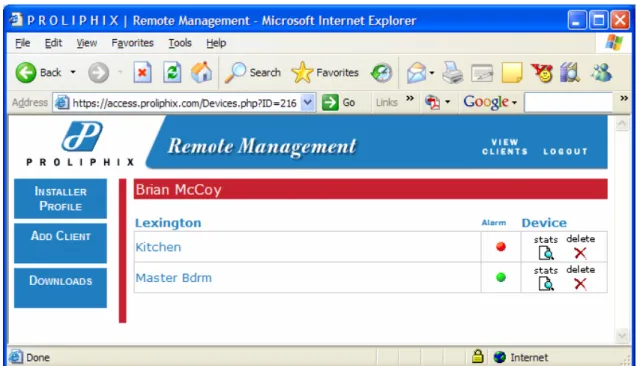Open the Google toolbar dropdown
640x366 pixels.
(x=514, y=103)
